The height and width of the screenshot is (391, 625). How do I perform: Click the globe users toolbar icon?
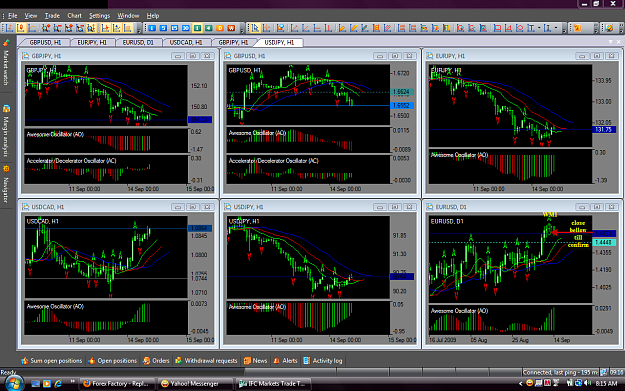[x=609, y=28]
